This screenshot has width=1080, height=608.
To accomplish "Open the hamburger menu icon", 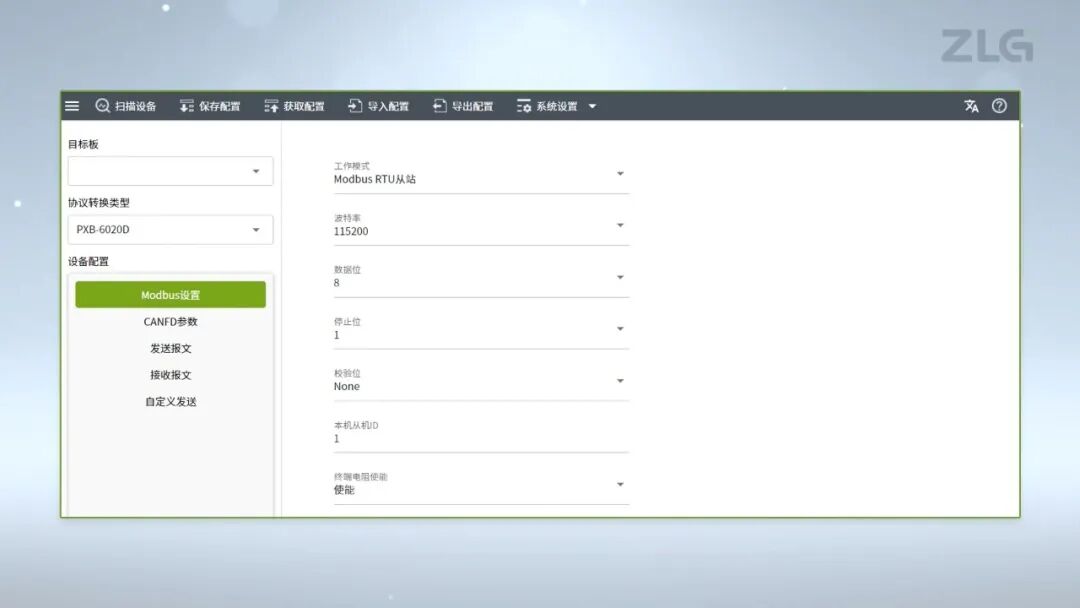I will coord(72,106).
